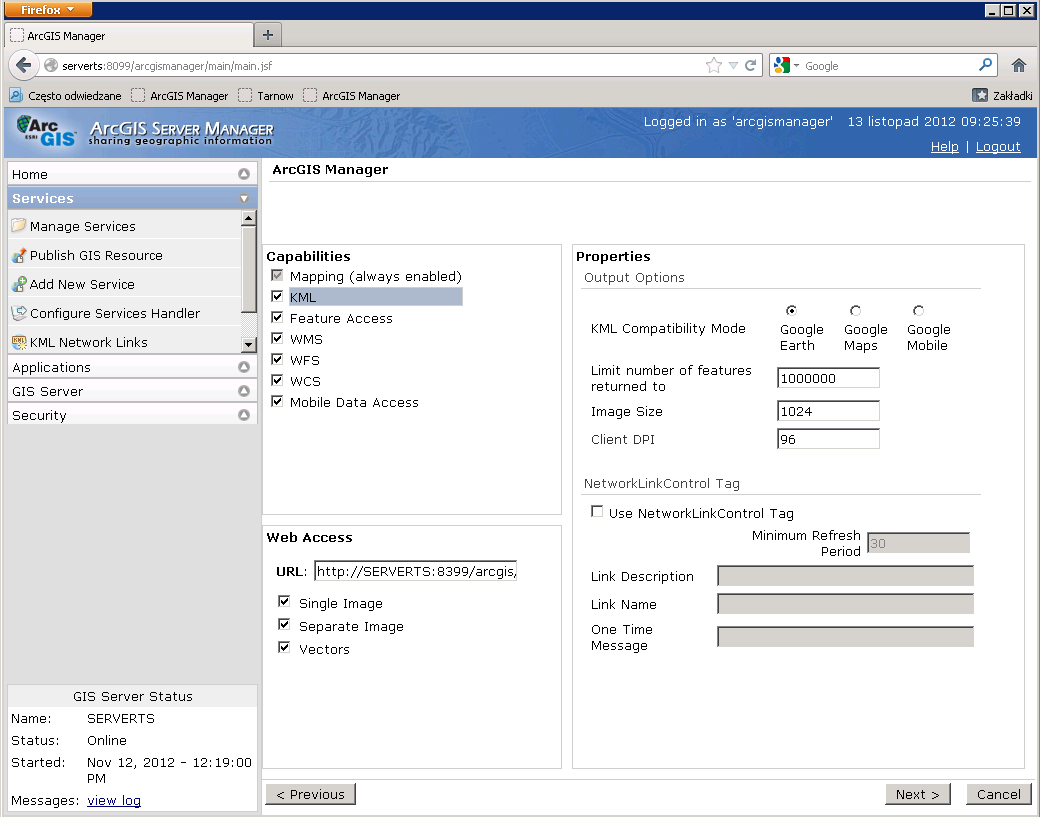
Task: Click the Web Access URL field
Action: (415, 571)
